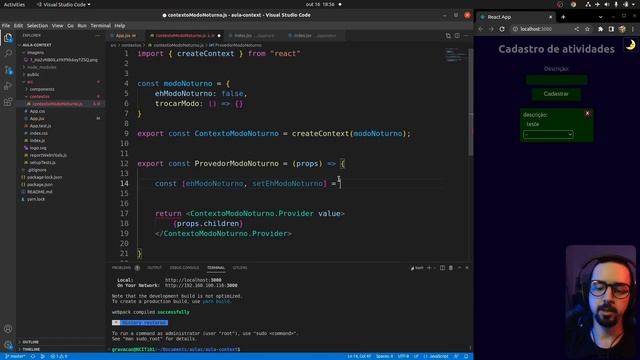The width and height of the screenshot is (640, 360).
Task: Open a new Chrome tab
Action: (563, 17)
